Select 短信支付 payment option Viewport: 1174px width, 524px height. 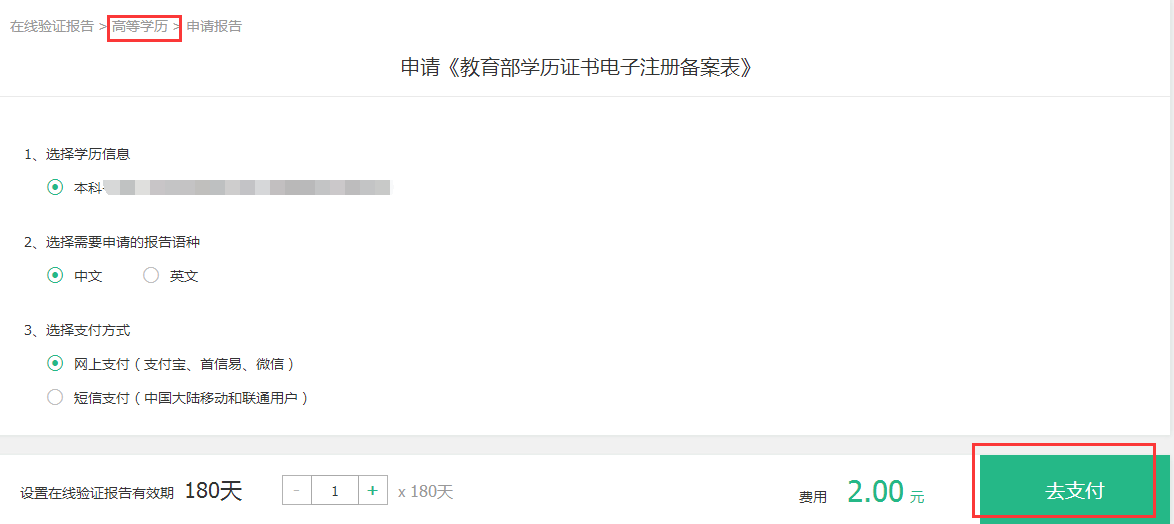[x=55, y=397]
